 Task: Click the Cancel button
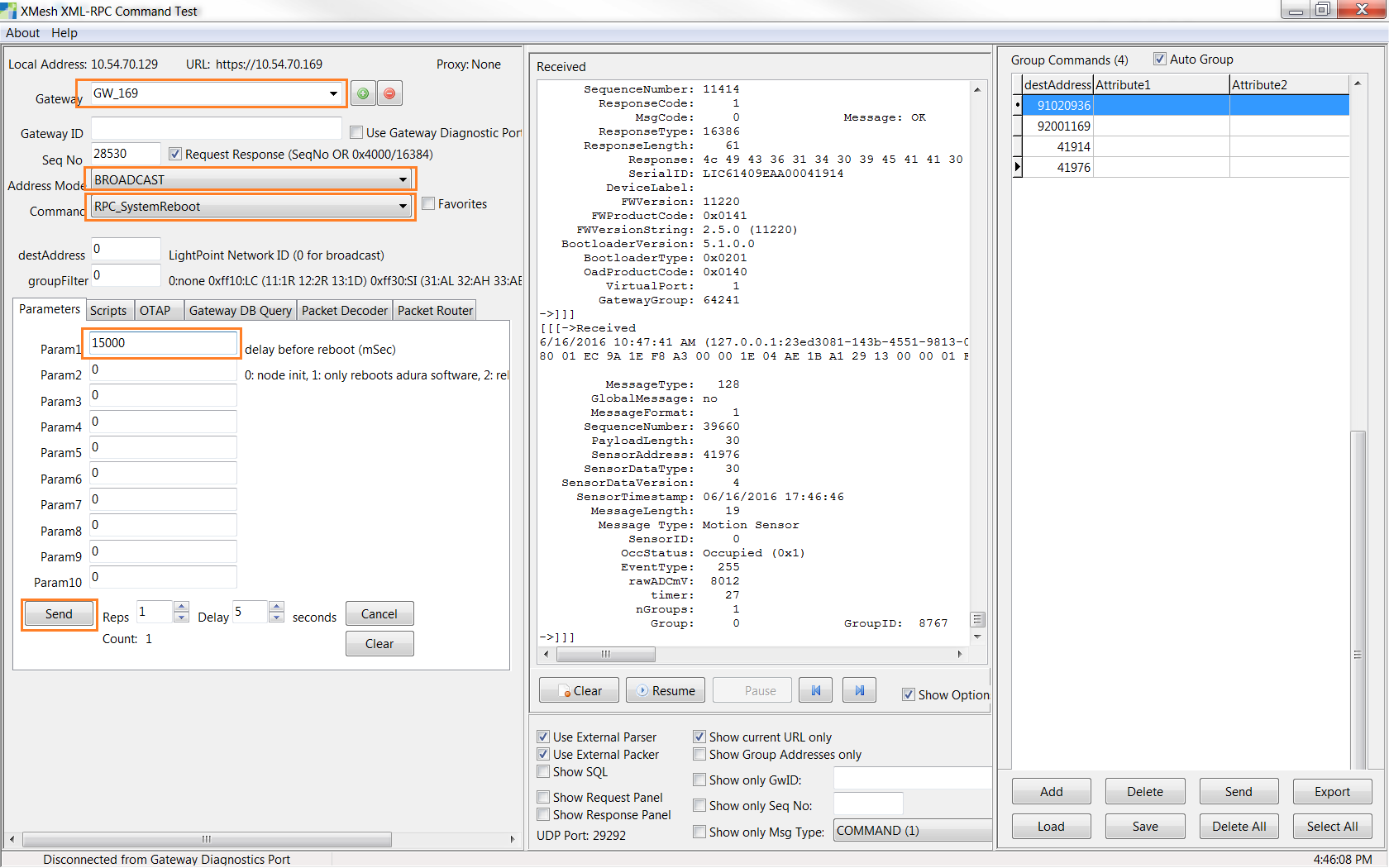[379, 613]
